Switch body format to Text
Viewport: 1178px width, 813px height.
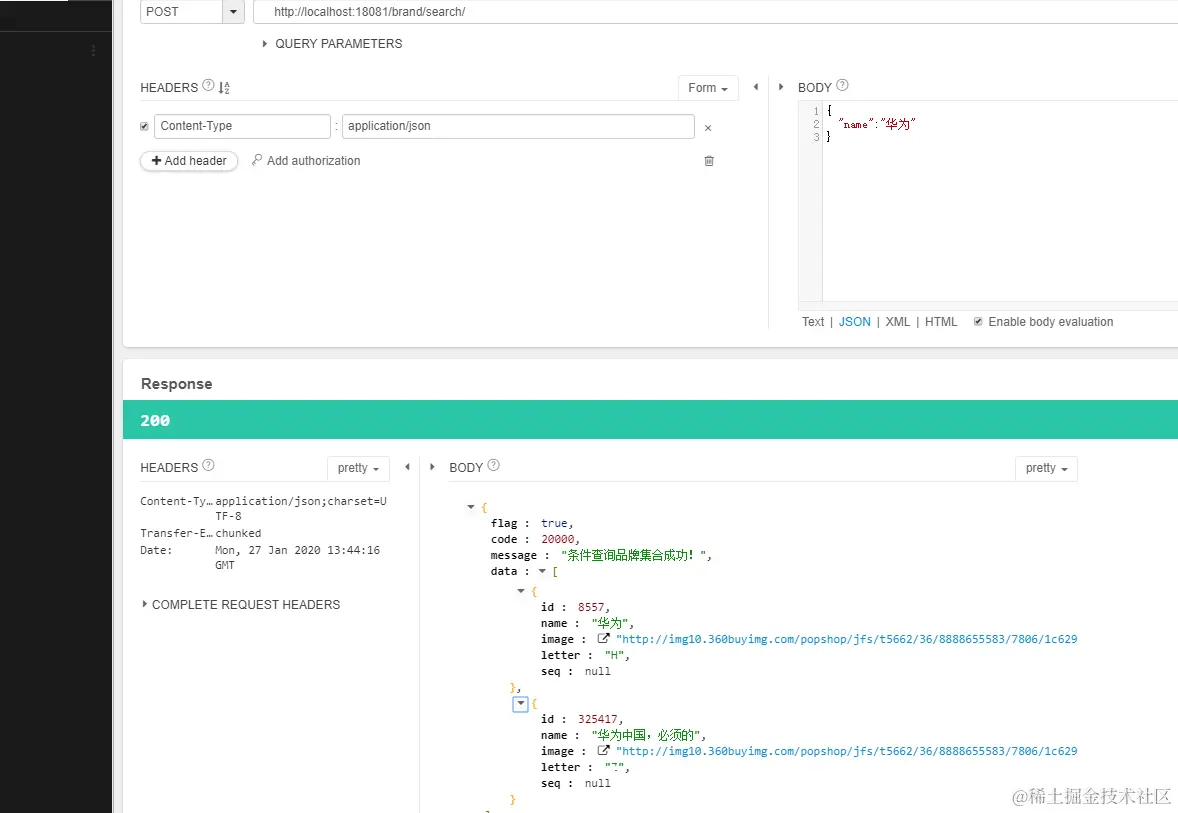point(813,322)
